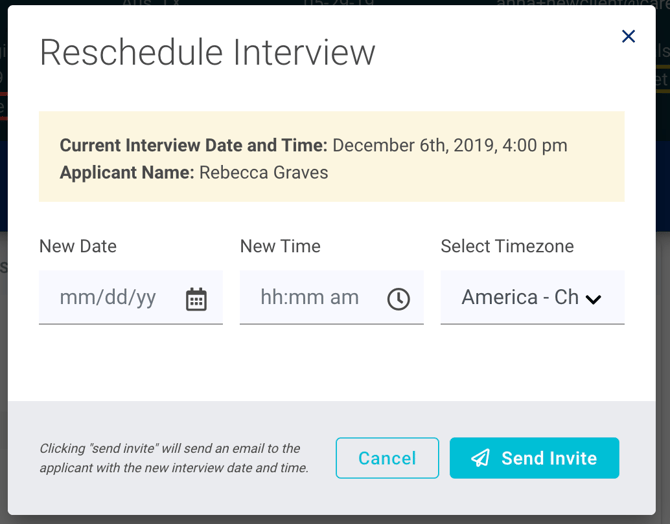This screenshot has height=524, width=670.
Task: Expand the timezone chevron arrow
Action: (x=594, y=300)
